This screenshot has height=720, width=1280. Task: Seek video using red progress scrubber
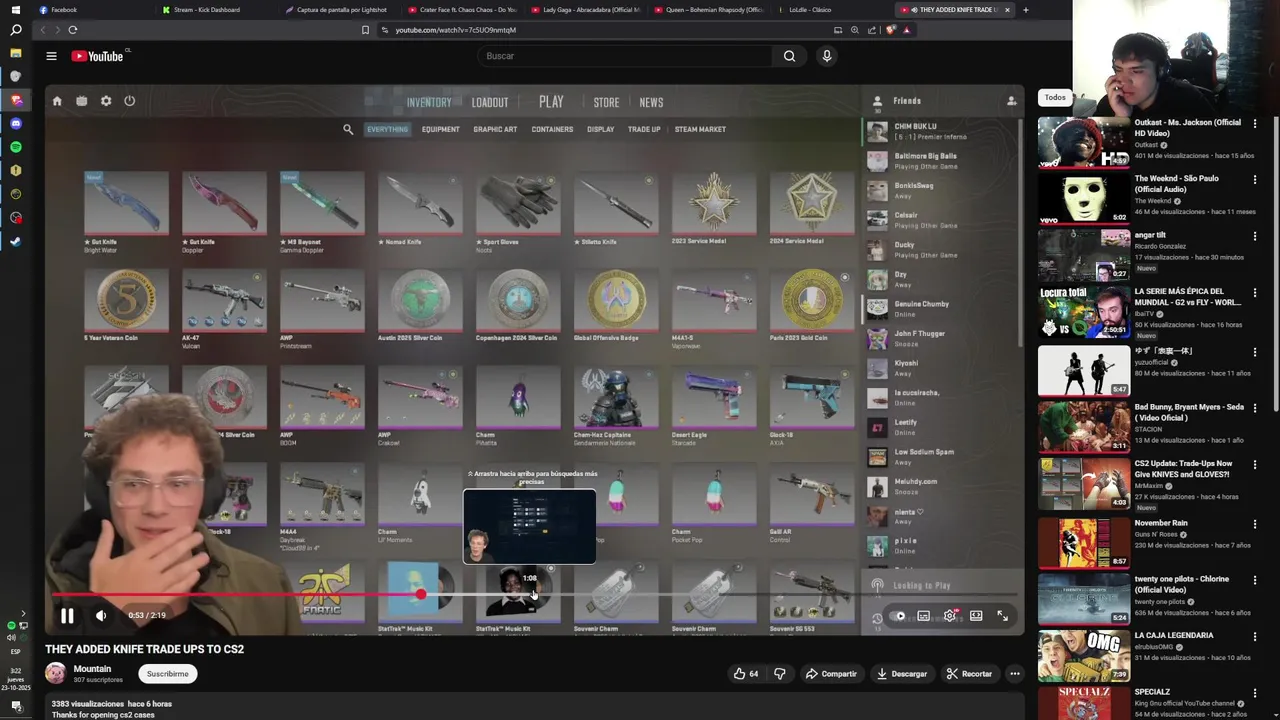(x=421, y=595)
